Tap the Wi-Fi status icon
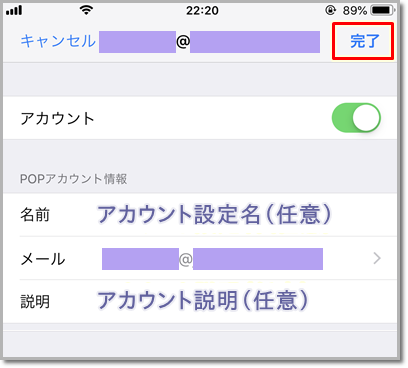Screen dimensions: 408x368 (86, 10)
